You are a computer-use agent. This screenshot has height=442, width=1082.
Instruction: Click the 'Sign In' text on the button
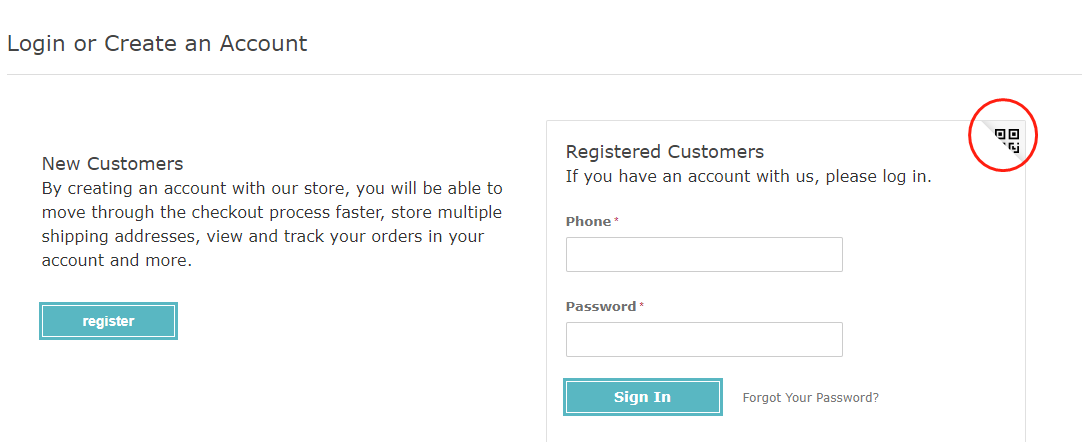[x=642, y=397]
